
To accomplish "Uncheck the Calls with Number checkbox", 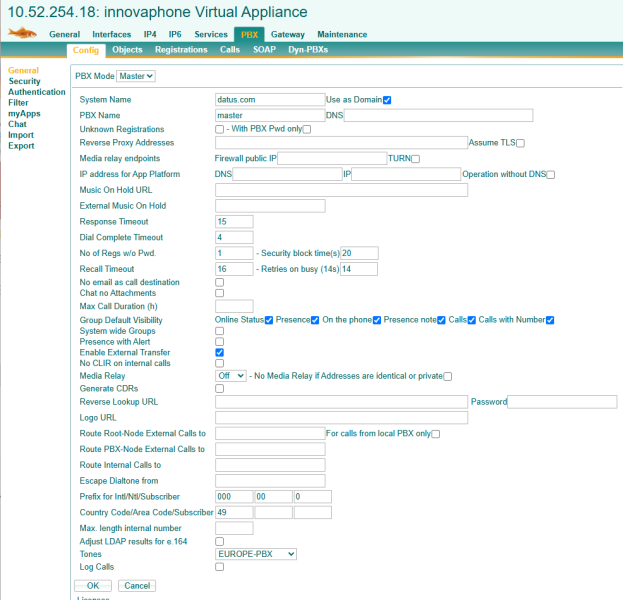I will 550,320.
